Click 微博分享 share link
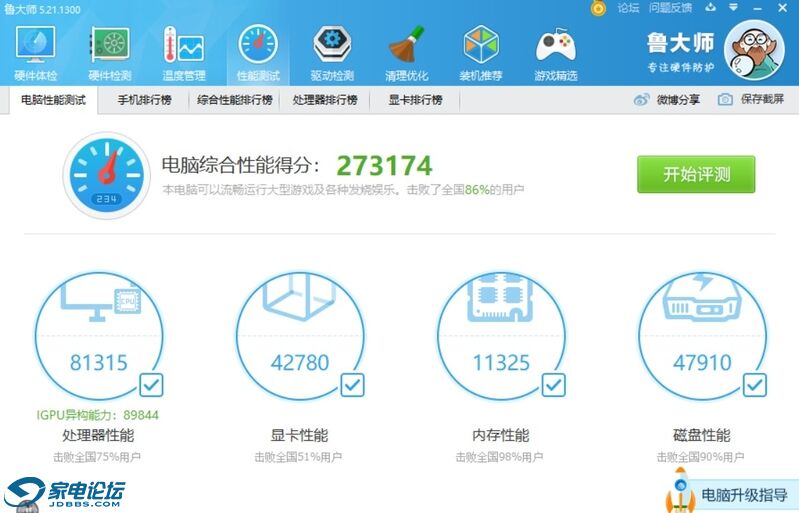The image size is (799, 513). pos(678,99)
